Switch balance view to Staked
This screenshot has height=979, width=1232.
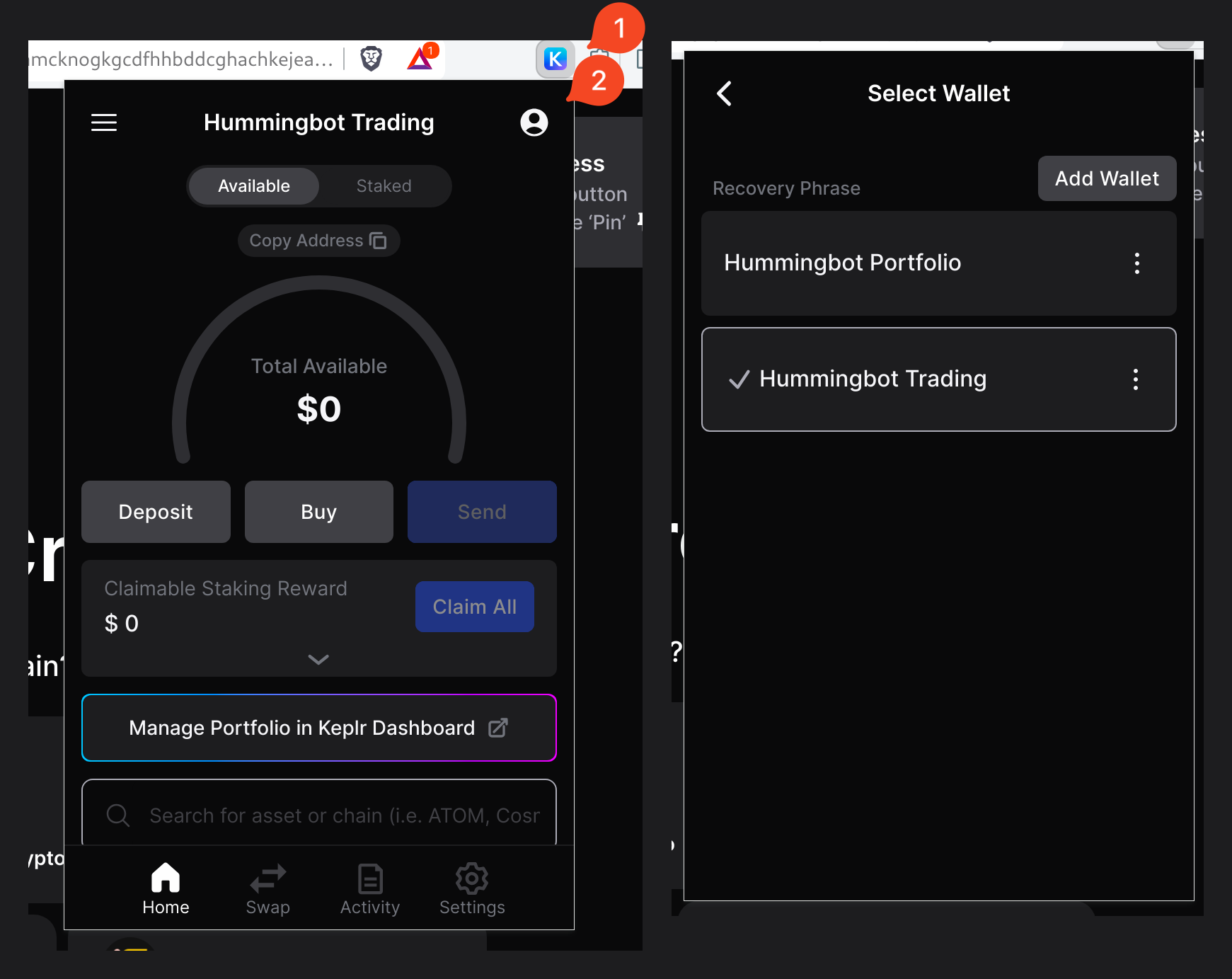point(384,186)
